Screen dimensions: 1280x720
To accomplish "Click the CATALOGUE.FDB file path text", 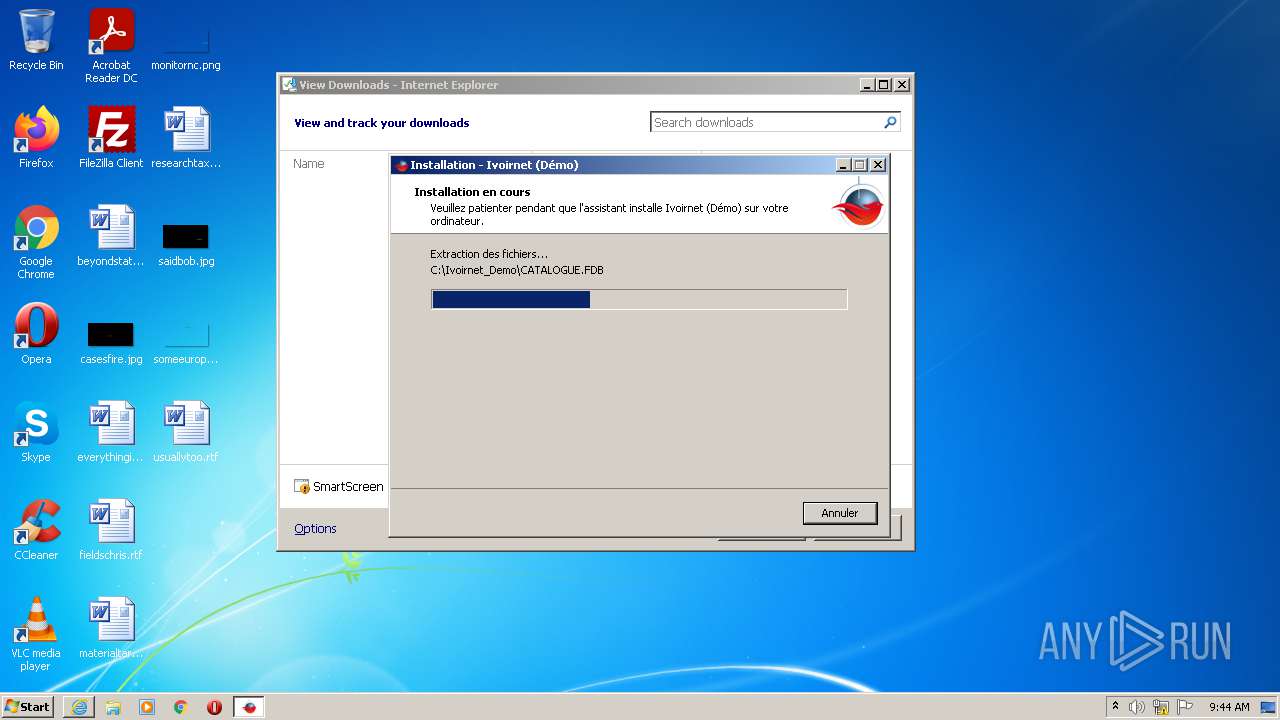I will [517, 270].
